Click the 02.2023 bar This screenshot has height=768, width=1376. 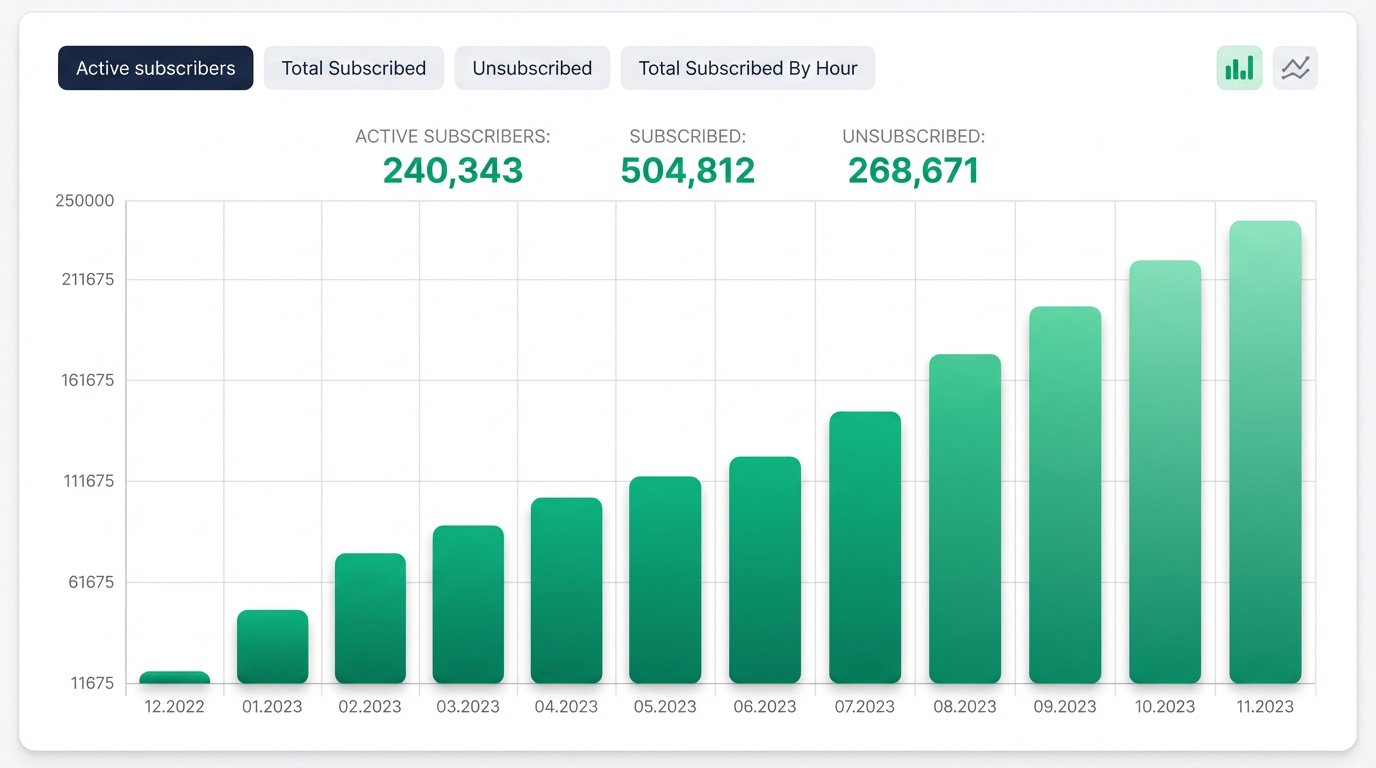tap(370, 619)
